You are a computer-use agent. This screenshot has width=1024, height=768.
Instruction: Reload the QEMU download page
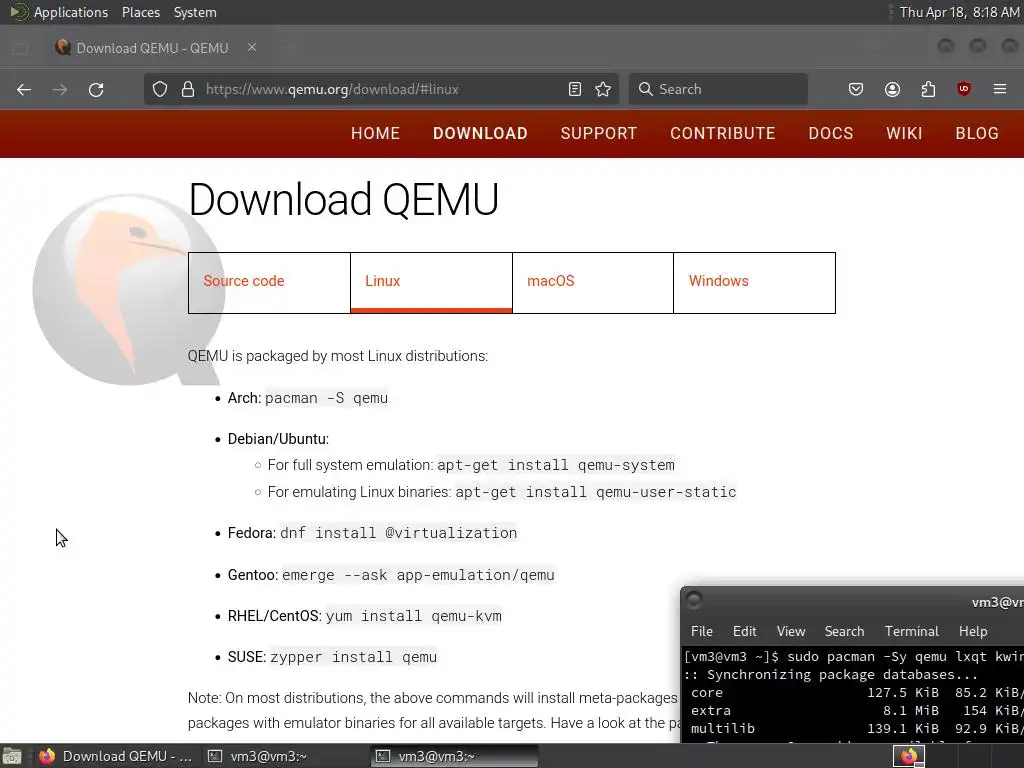click(x=96, y=89)
